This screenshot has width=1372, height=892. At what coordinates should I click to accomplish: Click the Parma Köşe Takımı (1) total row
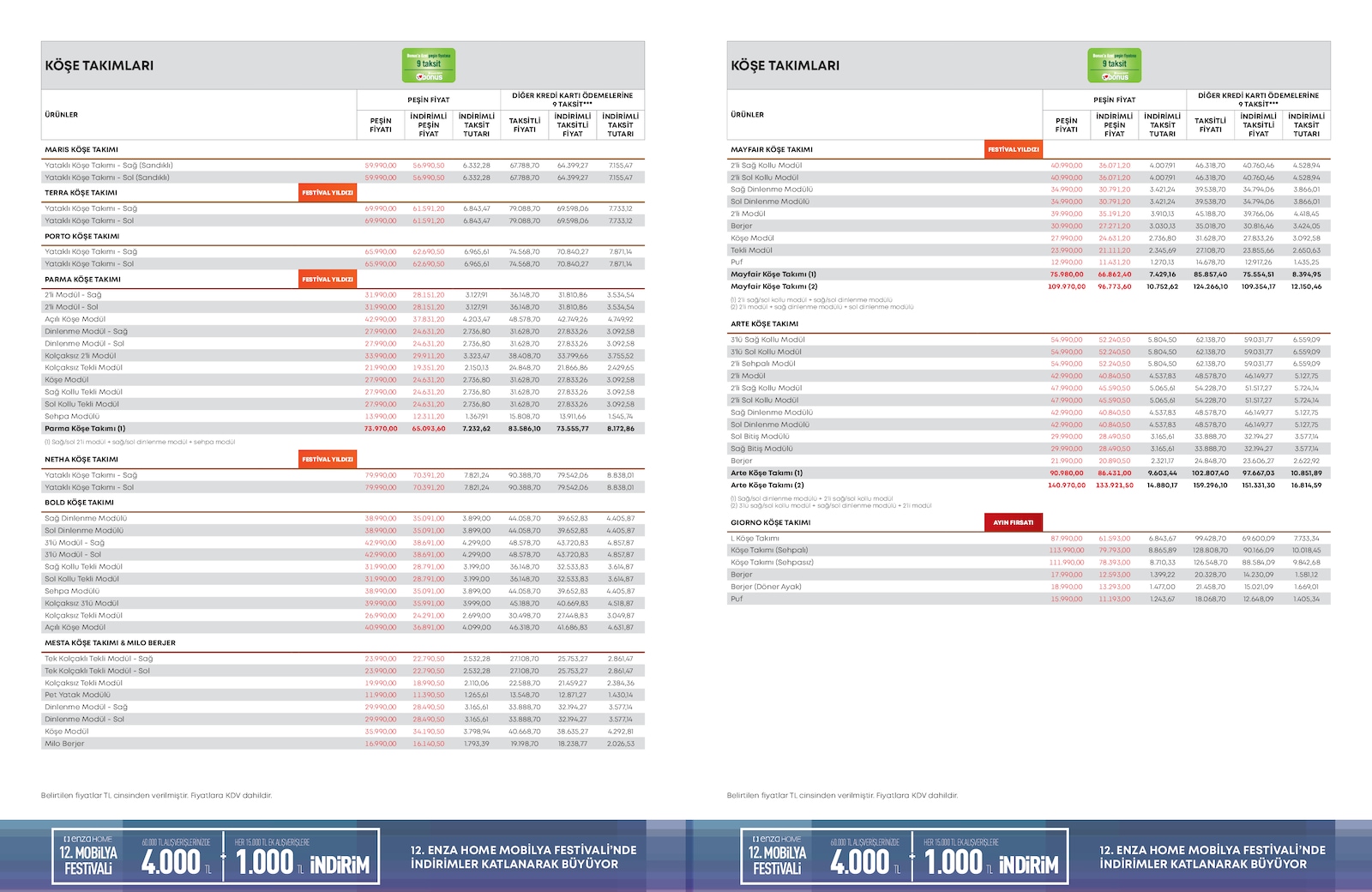click(343, 429)
